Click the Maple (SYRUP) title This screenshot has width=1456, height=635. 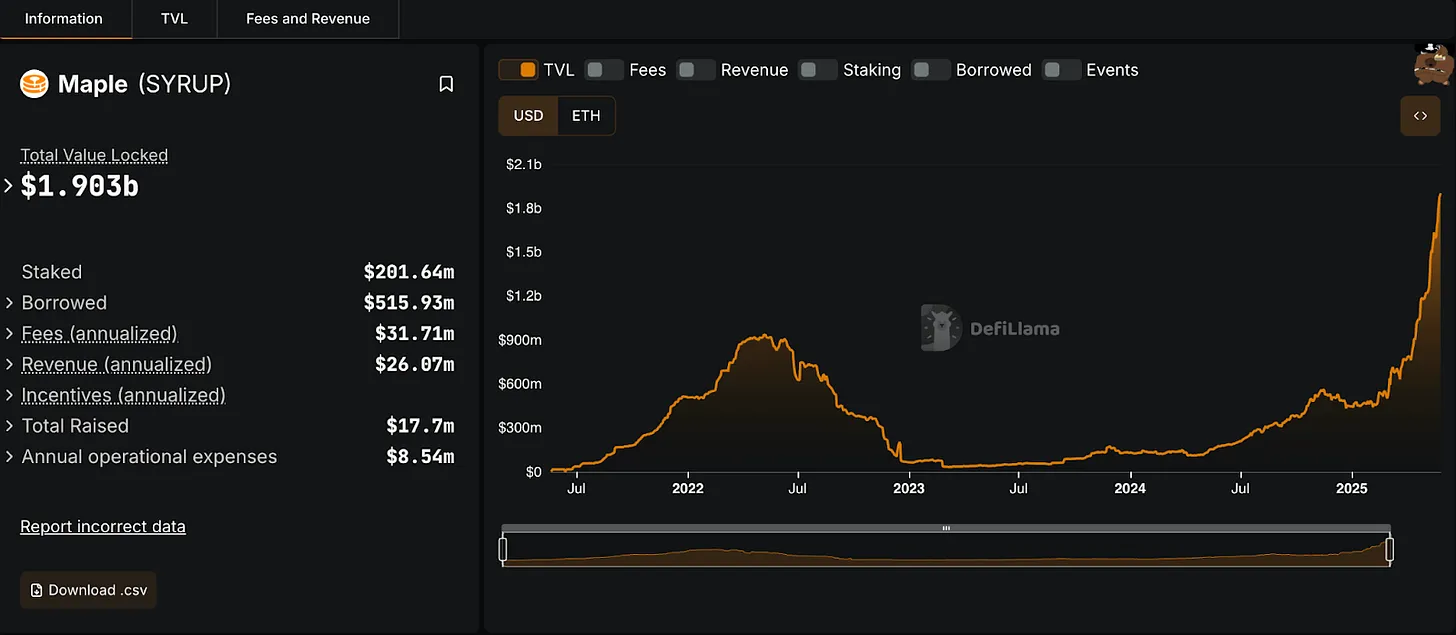[144, 84]
